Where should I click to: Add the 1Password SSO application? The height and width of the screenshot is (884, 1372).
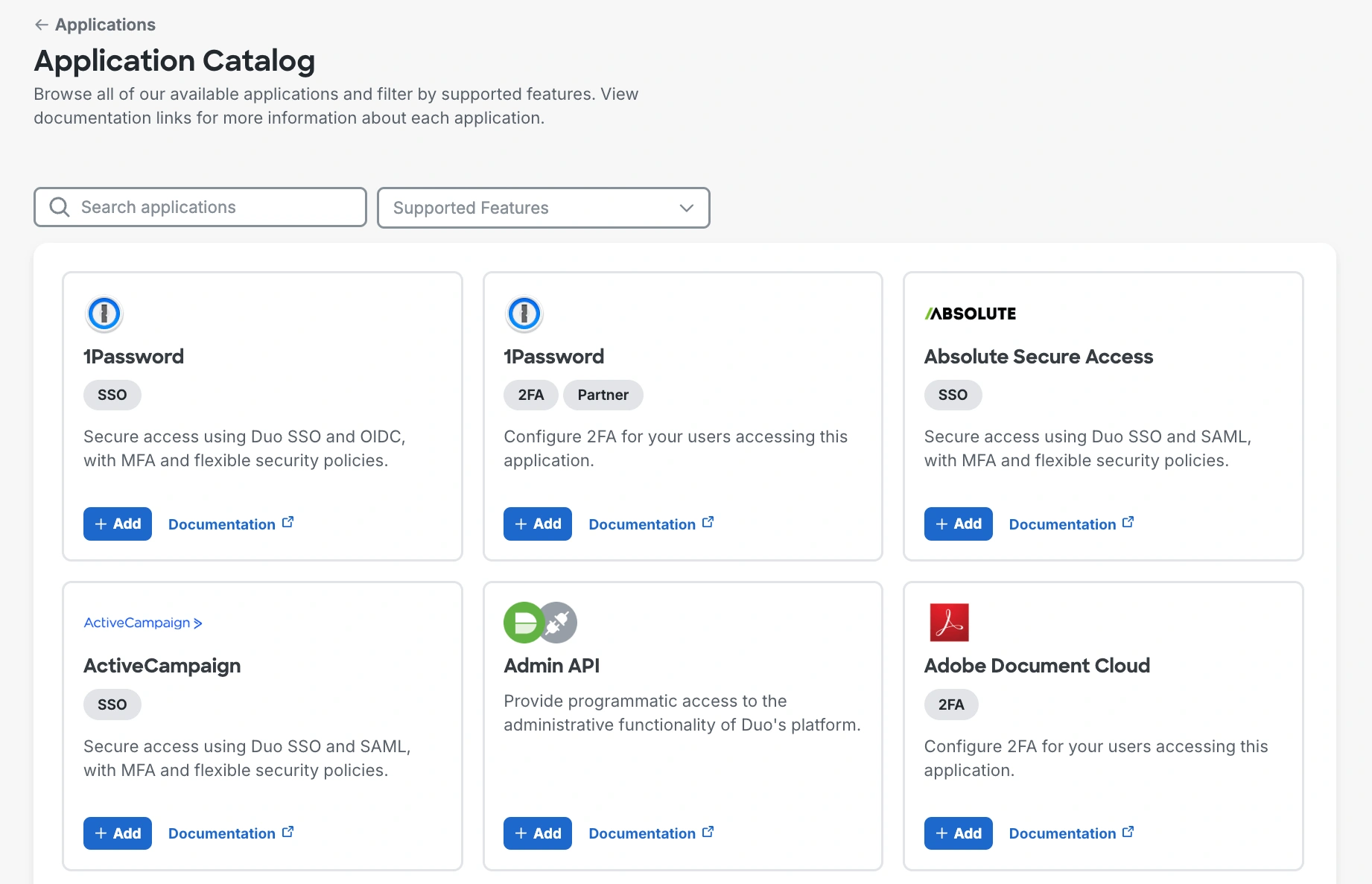click(117, 524)
